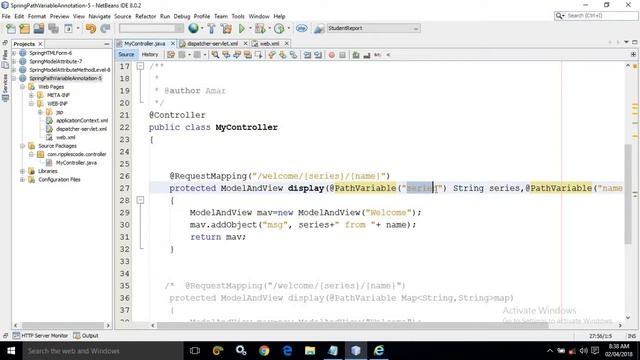Open the HTTP Server Monitor panel
Screen dimensions: 640x360
(40, 336)
